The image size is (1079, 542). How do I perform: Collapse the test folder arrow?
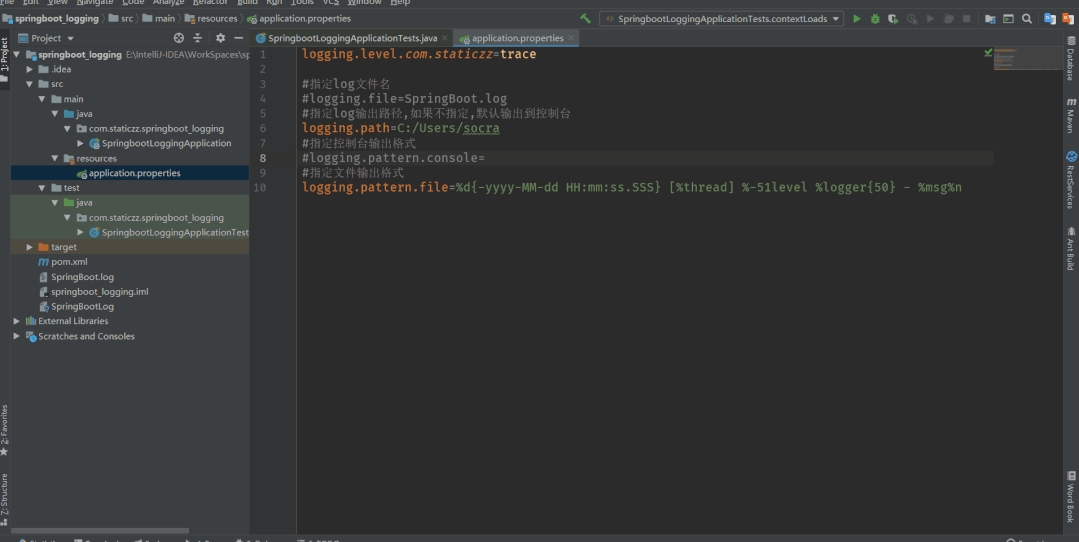coord(42,188)
